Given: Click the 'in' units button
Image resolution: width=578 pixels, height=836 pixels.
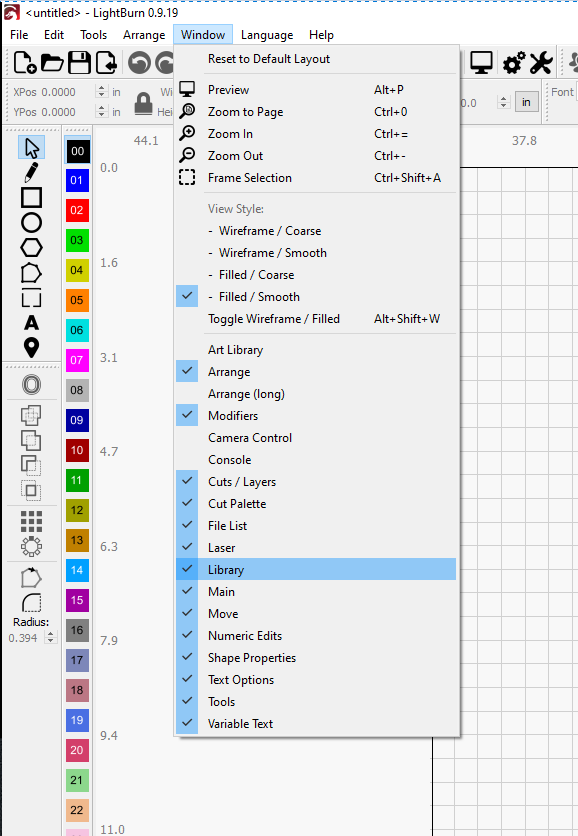Looking at the screenshot, I should [526, 102].
